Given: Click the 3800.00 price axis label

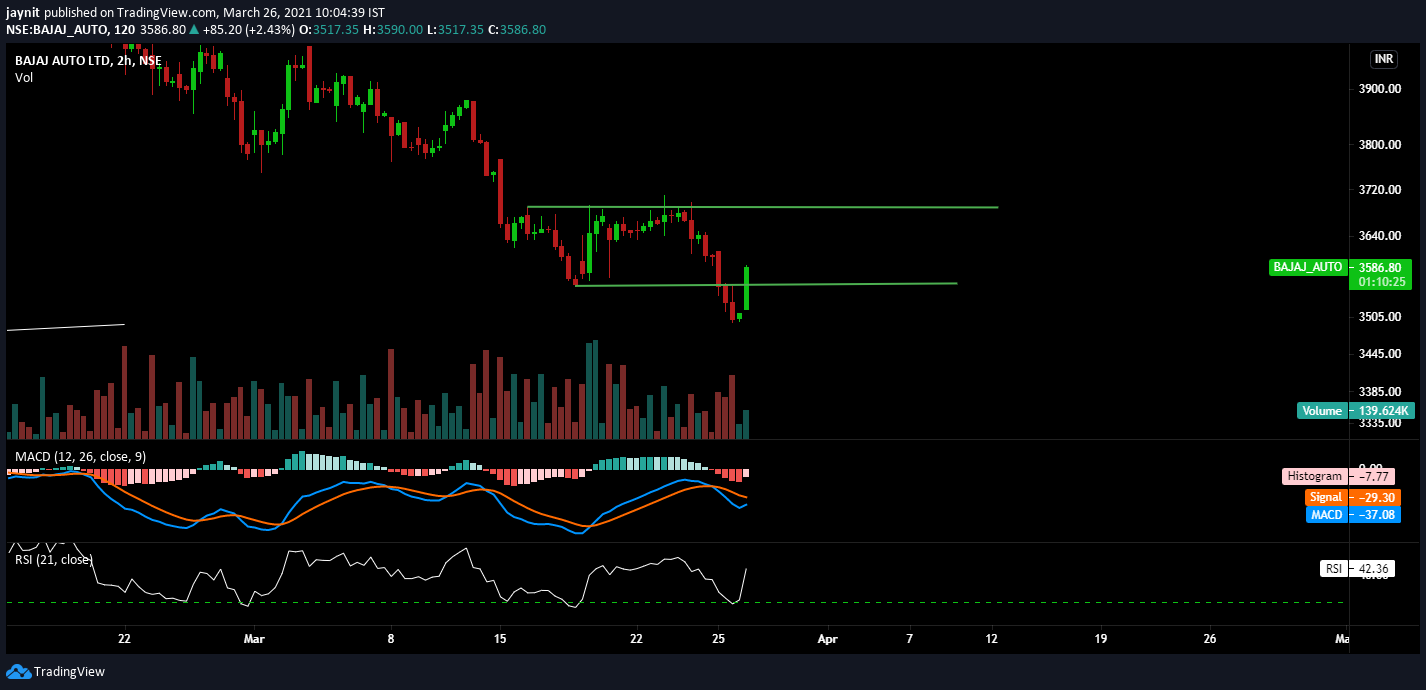Looking at the screenshot, I should tap(1381, 145).
